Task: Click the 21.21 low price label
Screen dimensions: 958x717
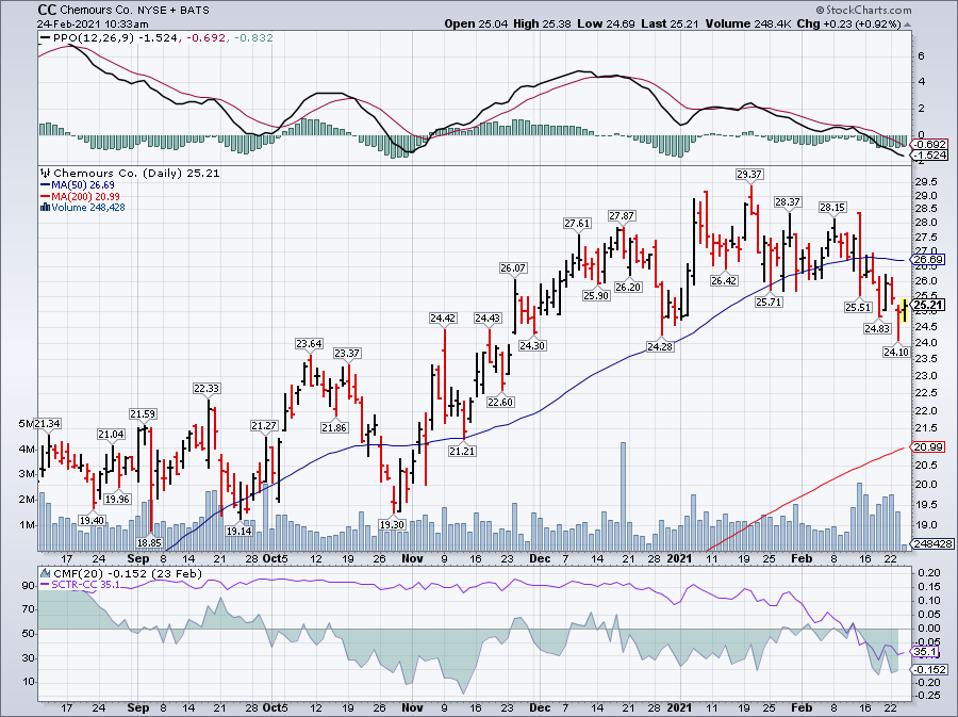Action: coord(462,451)
